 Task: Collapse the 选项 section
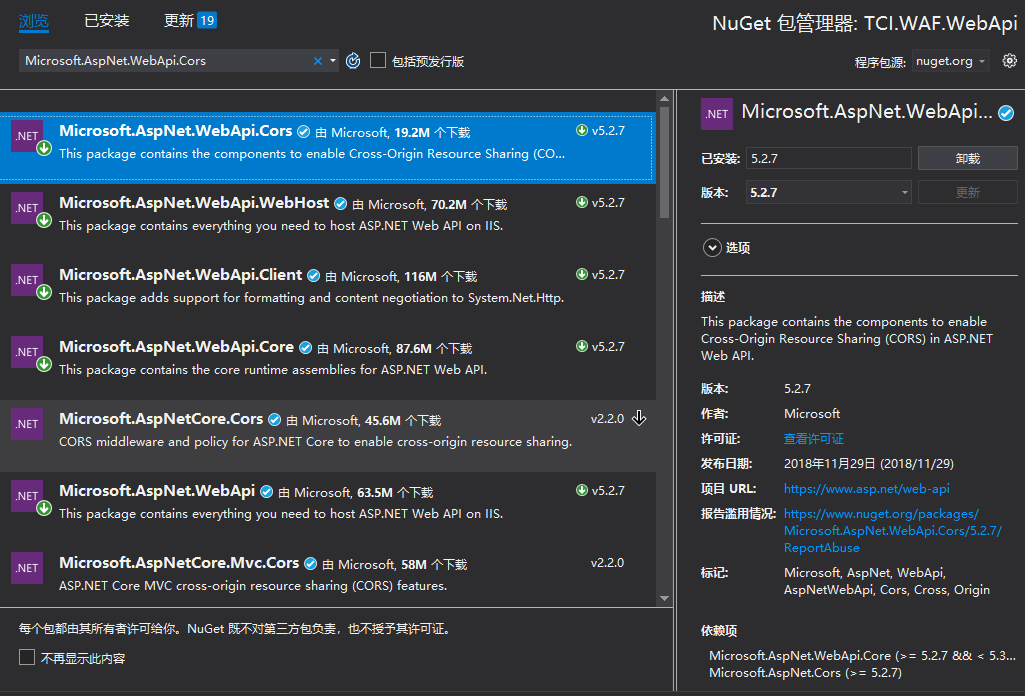[711, 246]
